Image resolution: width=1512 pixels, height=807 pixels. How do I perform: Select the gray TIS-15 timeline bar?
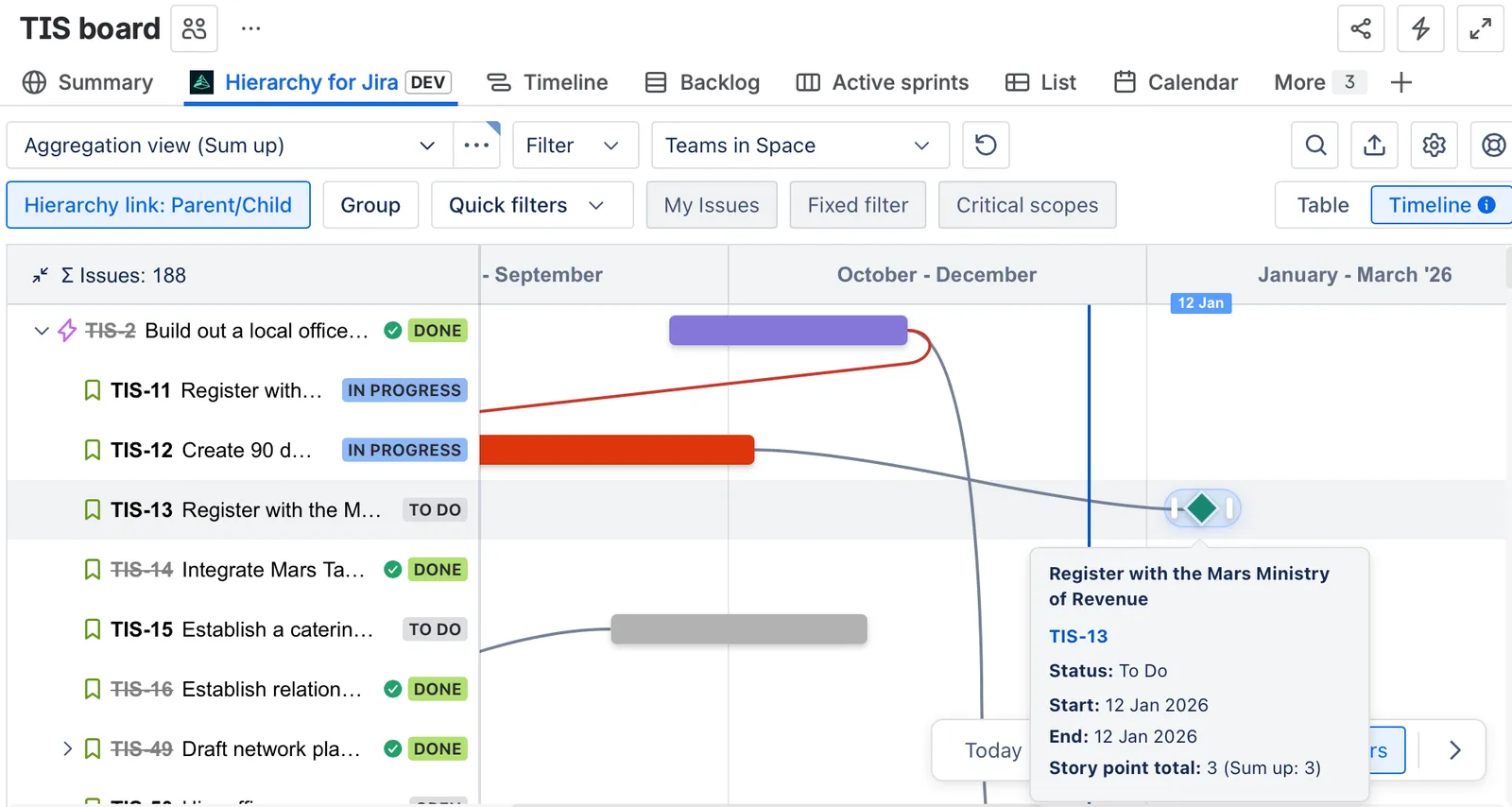[739, 629]
